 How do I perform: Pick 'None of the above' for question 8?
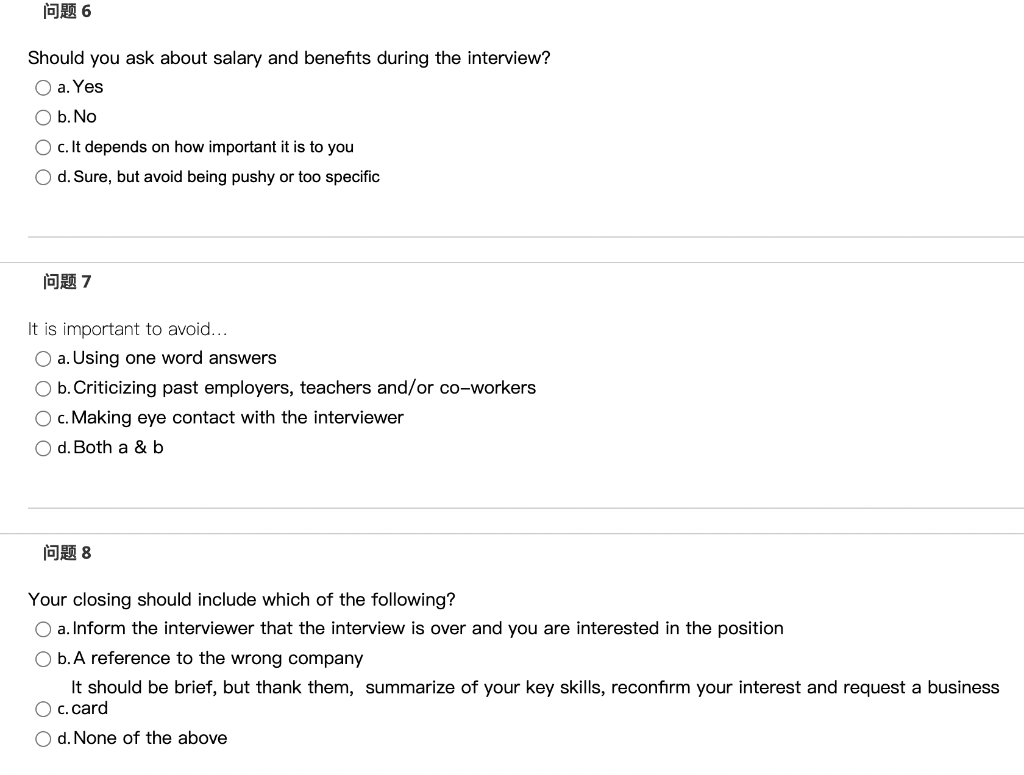pos(43,739)
